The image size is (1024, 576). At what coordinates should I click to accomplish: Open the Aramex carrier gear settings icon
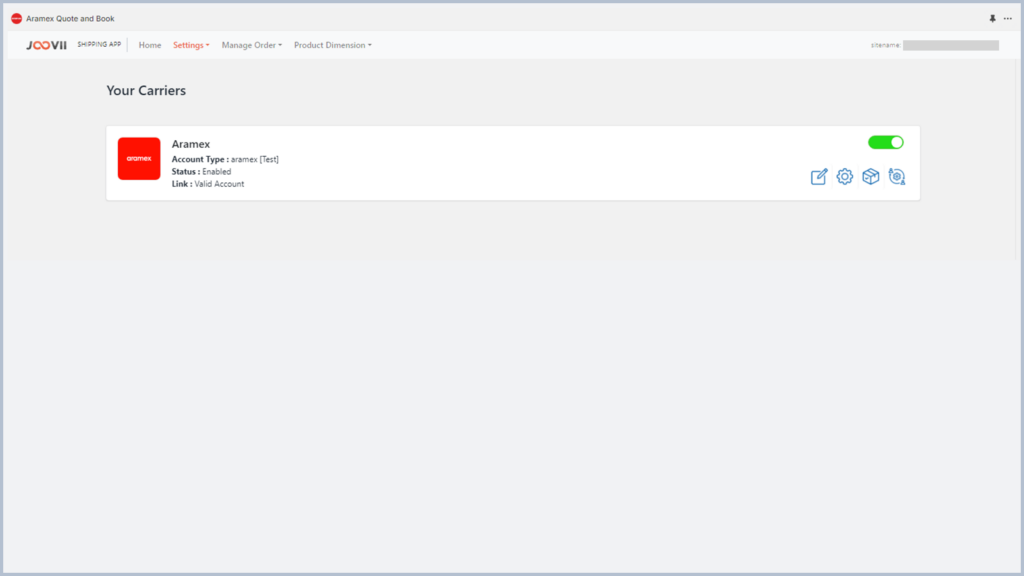point(845,177)
